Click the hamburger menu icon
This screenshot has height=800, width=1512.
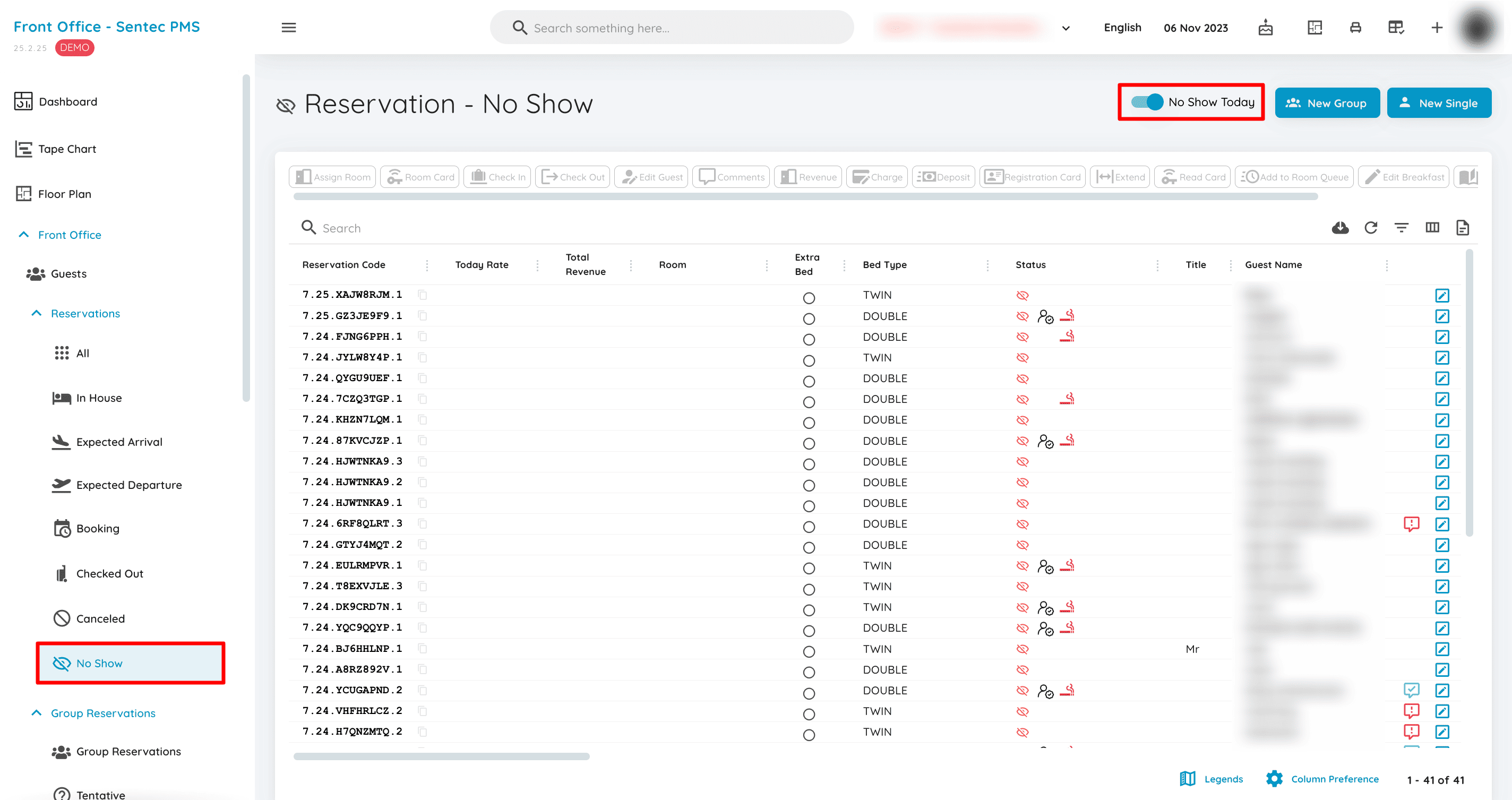[289, 28]
